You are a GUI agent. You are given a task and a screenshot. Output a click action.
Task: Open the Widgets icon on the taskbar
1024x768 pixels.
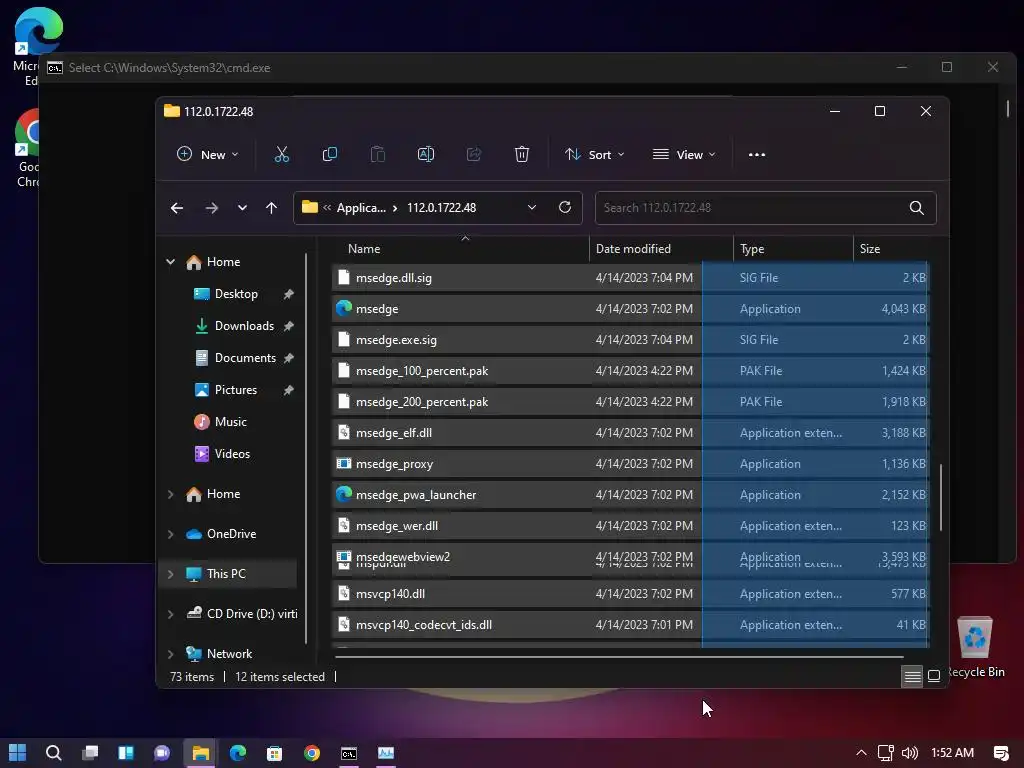pyautogui.click(x=126, y=753)
